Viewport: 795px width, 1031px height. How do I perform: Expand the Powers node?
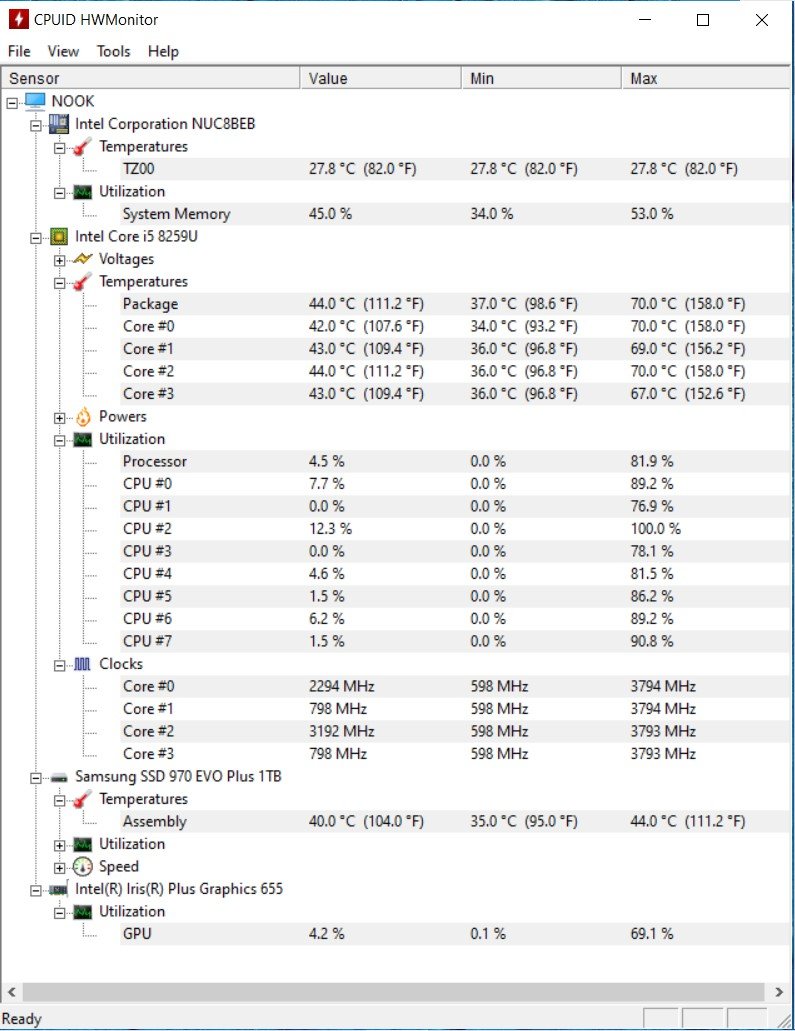(60, 417)
